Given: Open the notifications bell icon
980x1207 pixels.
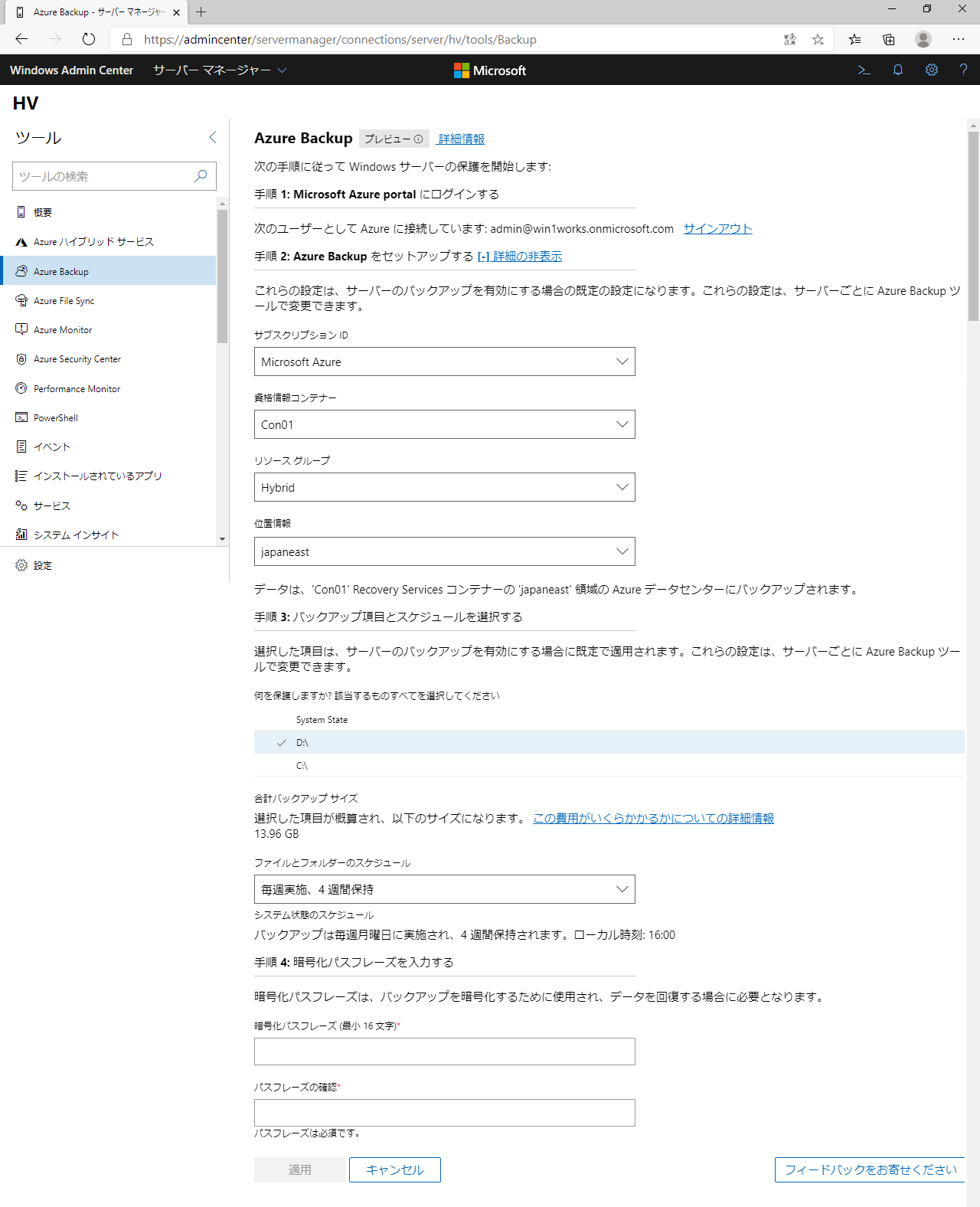Looking at the screenshot, I should click(x=898, y=70).
